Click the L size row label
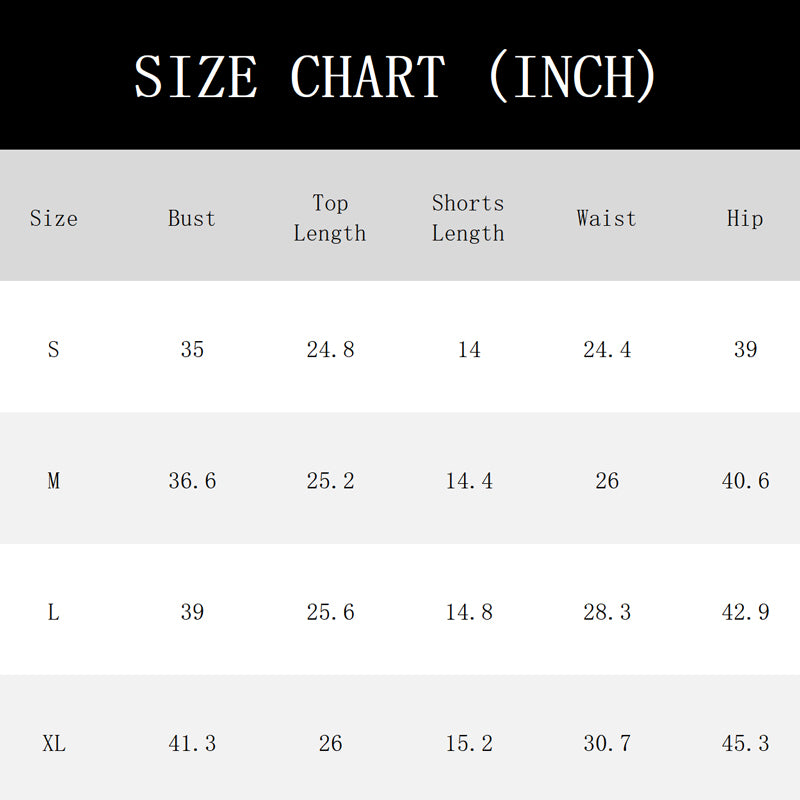Screen dimensions: 800x800 (54, 612)
